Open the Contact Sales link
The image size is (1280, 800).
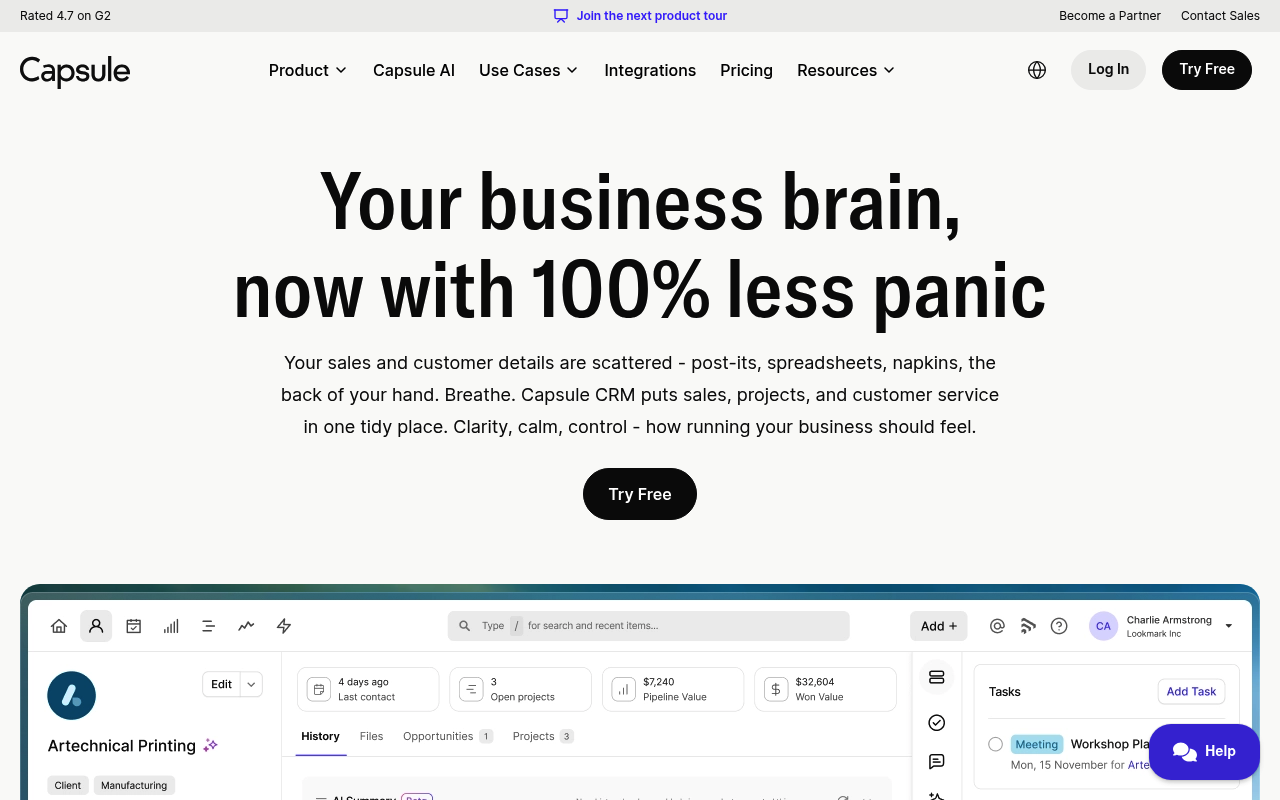coord(1220,16)
